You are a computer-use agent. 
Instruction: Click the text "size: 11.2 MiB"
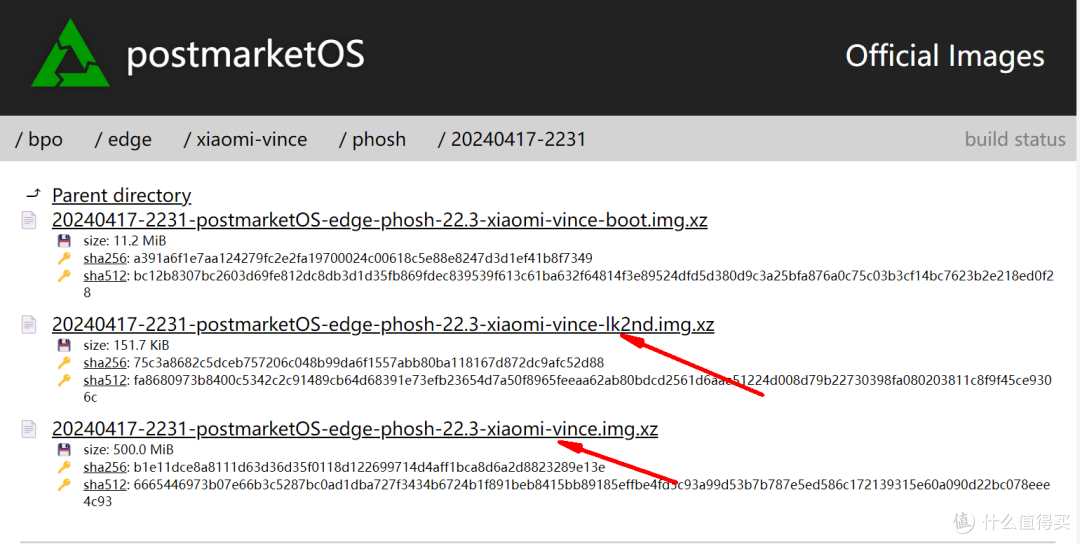[125, 240]
